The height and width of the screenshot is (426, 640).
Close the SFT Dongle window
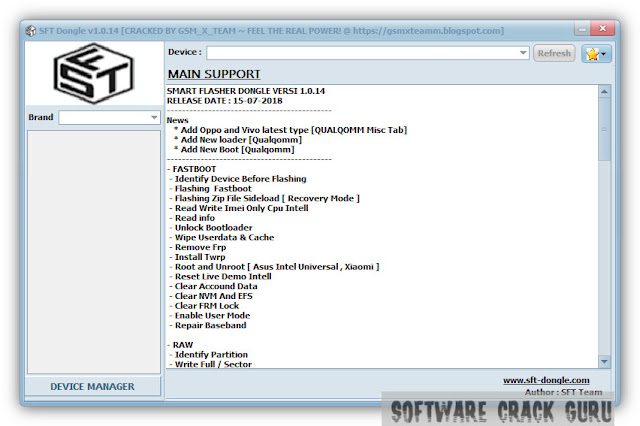click(x=602, y=29)
